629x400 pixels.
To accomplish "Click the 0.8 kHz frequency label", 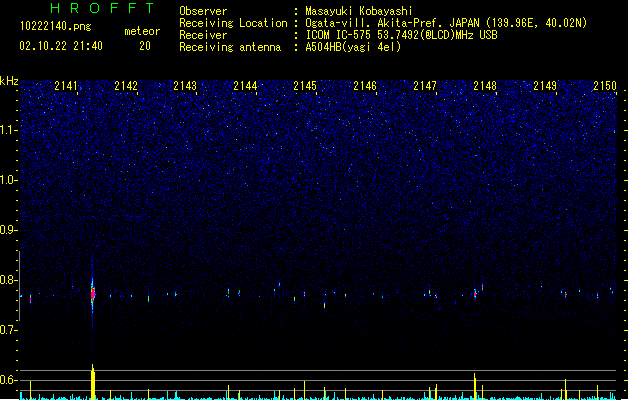I will (8, 280).
